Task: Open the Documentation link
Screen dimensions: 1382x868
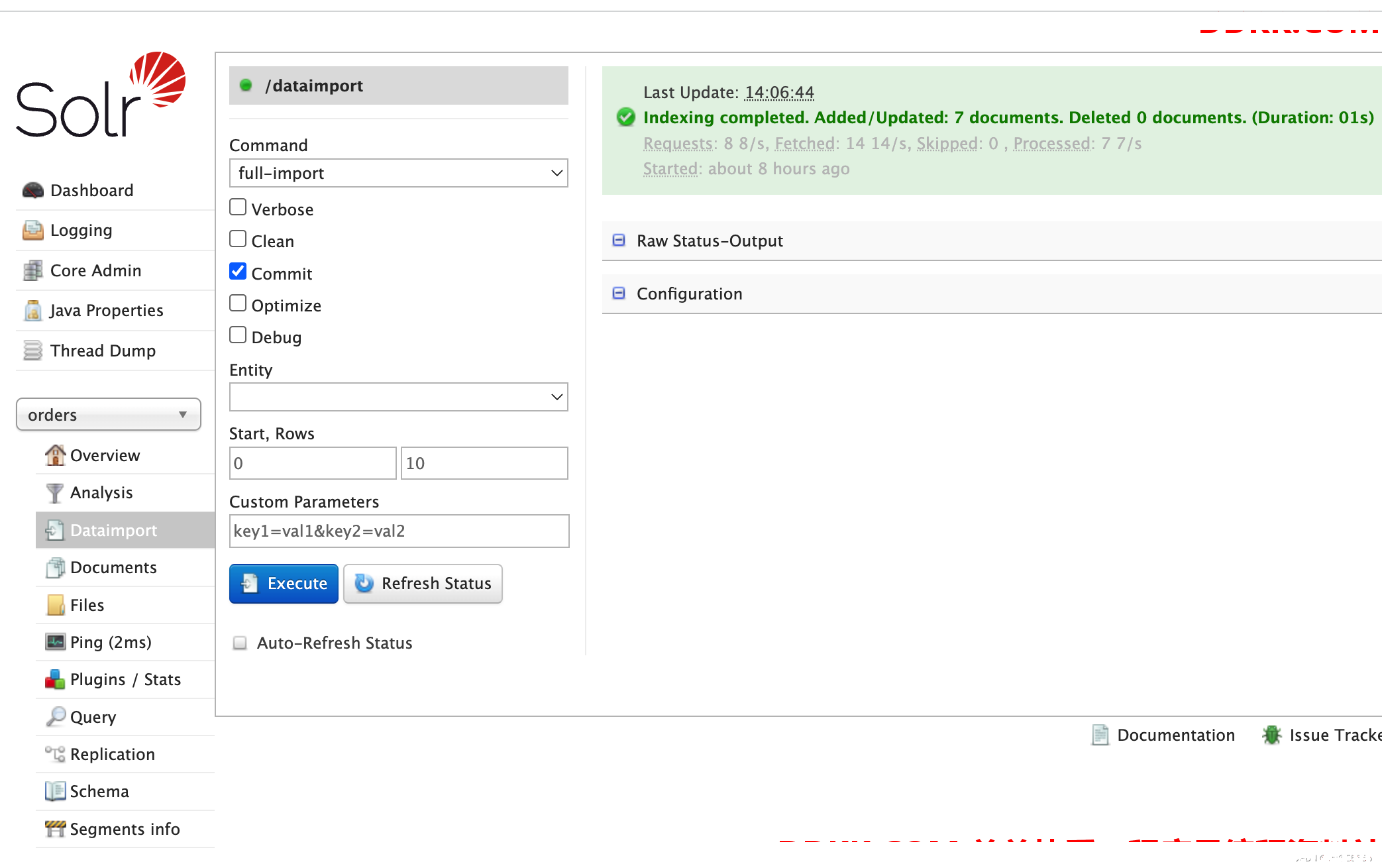Action: pos(1176,735)
